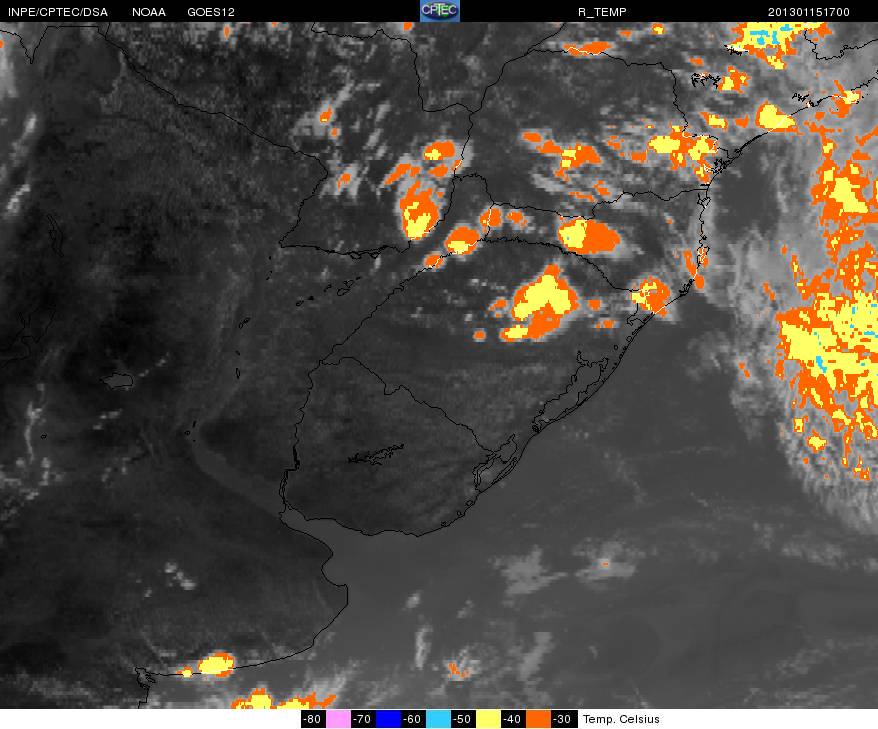The image size is (878, 729).
Task: Click the orange swatch after -40
Action: click(538, 719)
